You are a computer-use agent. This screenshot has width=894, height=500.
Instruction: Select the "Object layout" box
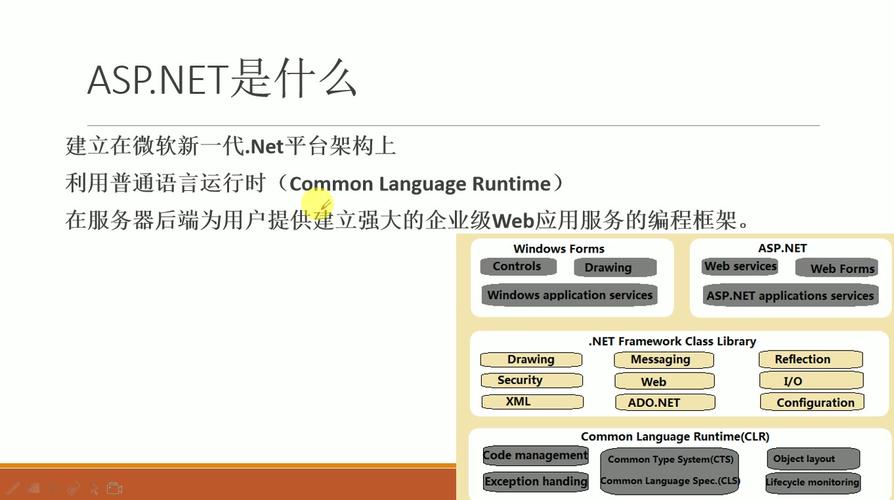(x=813, y=458)
